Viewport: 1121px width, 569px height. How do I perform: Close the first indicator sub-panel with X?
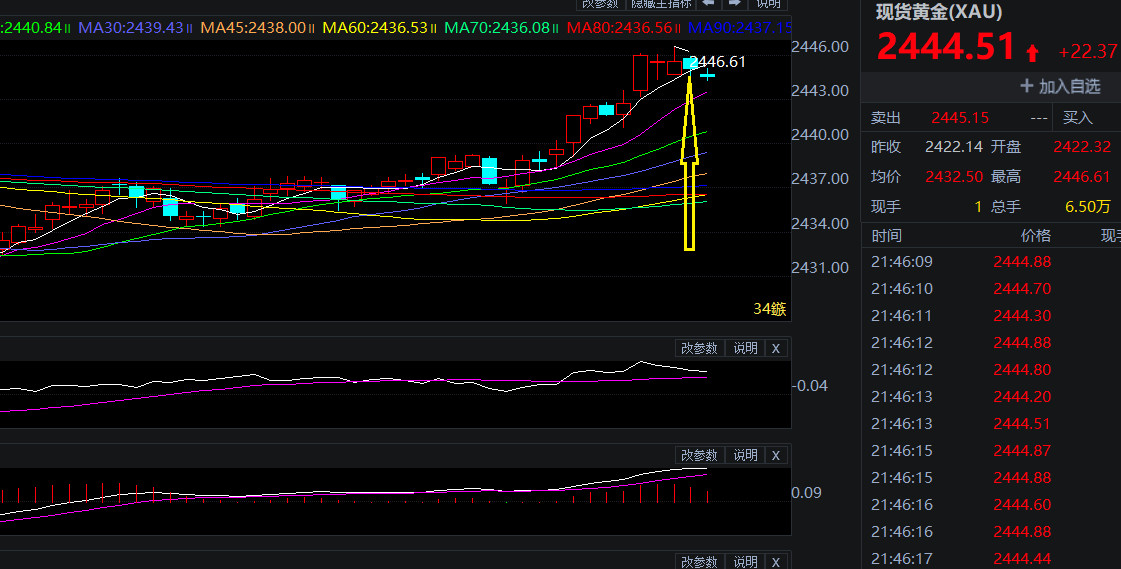(x=776, y=348)
